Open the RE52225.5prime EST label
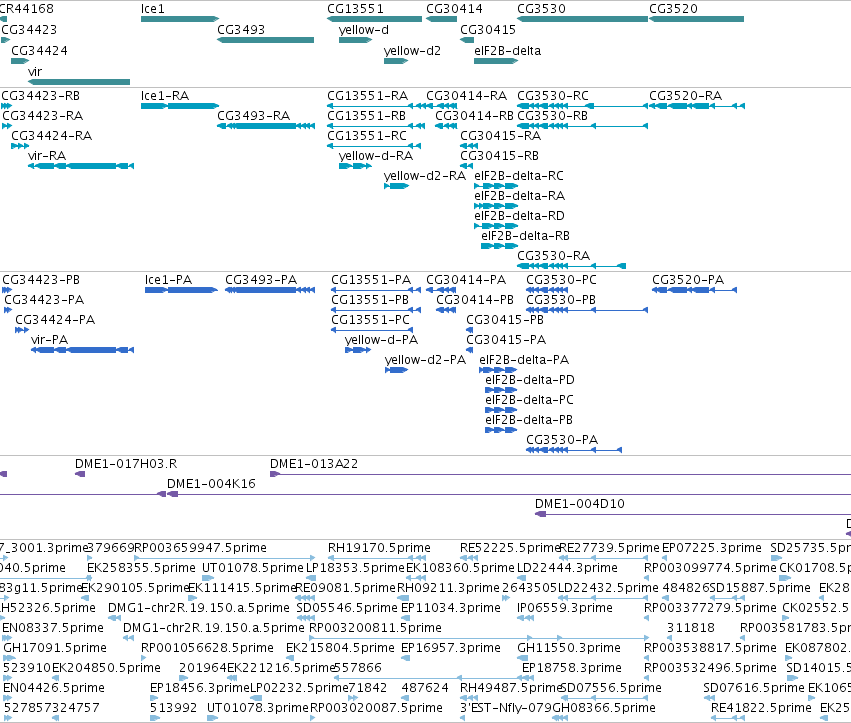The image size is (851, 723). (x=509, y=548)
